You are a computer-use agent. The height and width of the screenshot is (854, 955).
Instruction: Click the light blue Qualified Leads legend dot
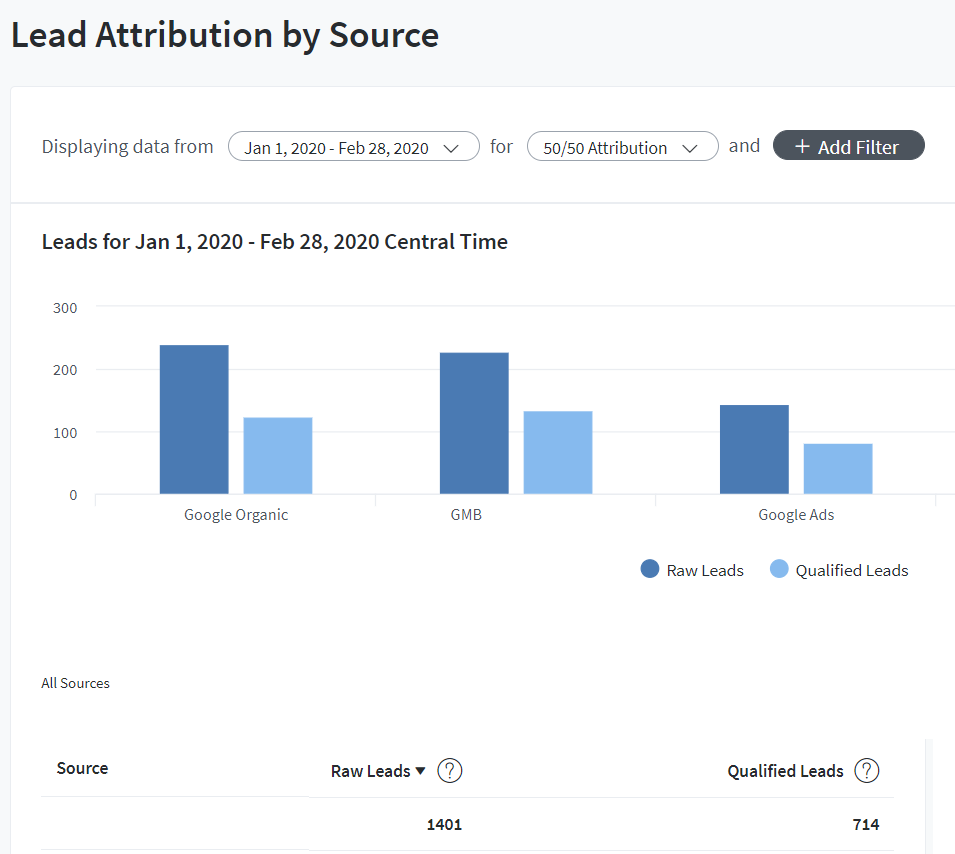pyautogui.click(x=779, y=570)
